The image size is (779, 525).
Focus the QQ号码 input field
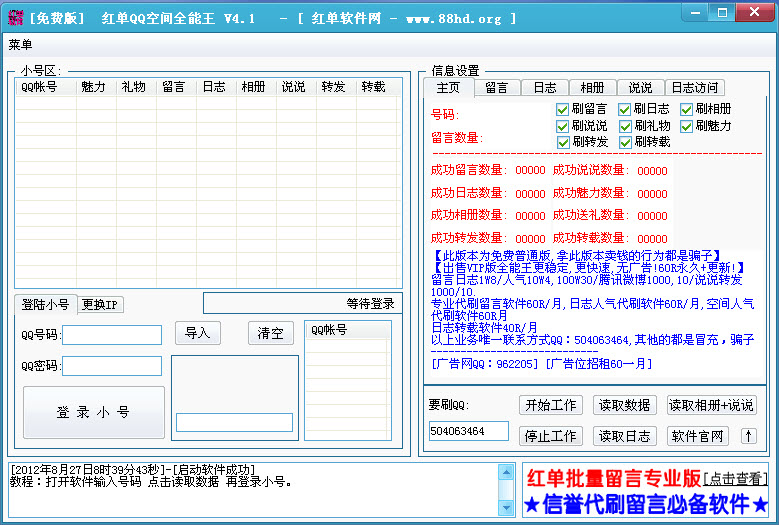coord(112,335)
